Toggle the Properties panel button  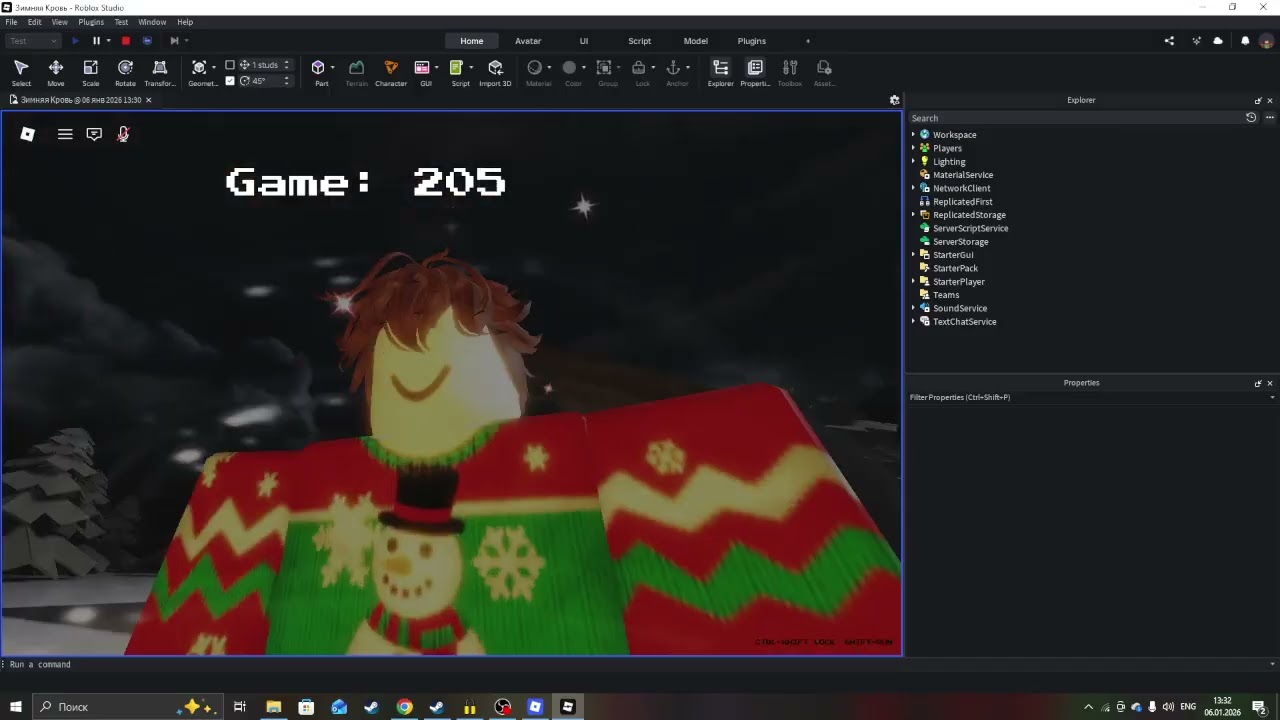(x=755, y=72)
